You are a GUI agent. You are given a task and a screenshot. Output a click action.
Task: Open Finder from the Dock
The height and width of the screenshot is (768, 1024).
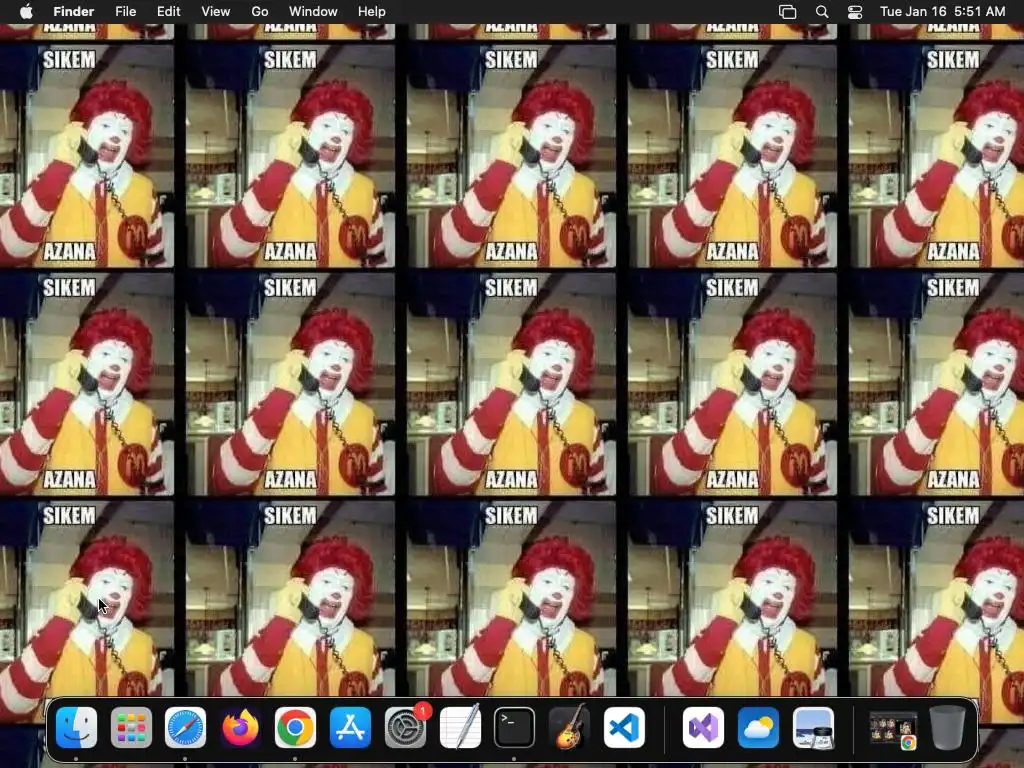coord(76,727)
